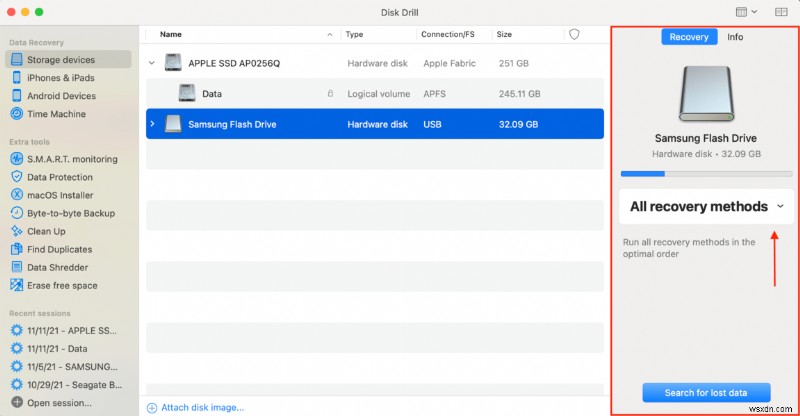Launch the Data Shredder tool
The image size is (800, 416).
pyautogui.click(x=58, y=267)
